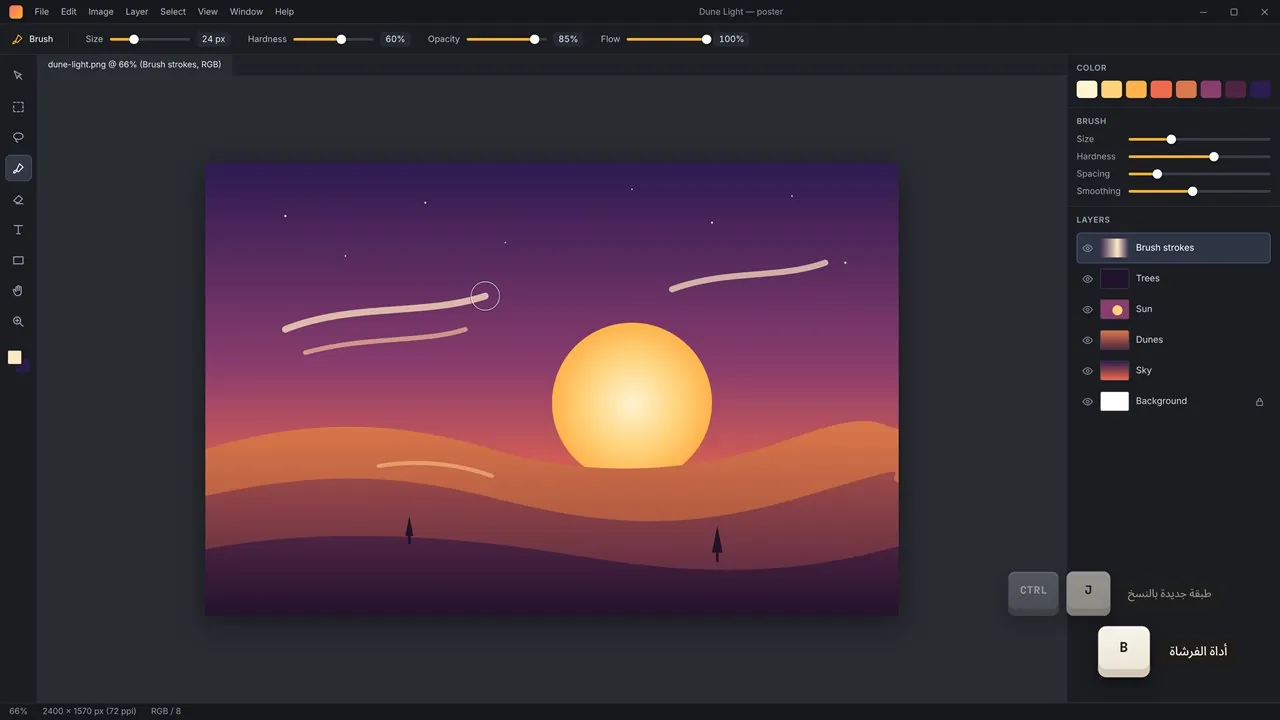
Task: Pick the first cream color swatch
Action: pos(1087,89)
